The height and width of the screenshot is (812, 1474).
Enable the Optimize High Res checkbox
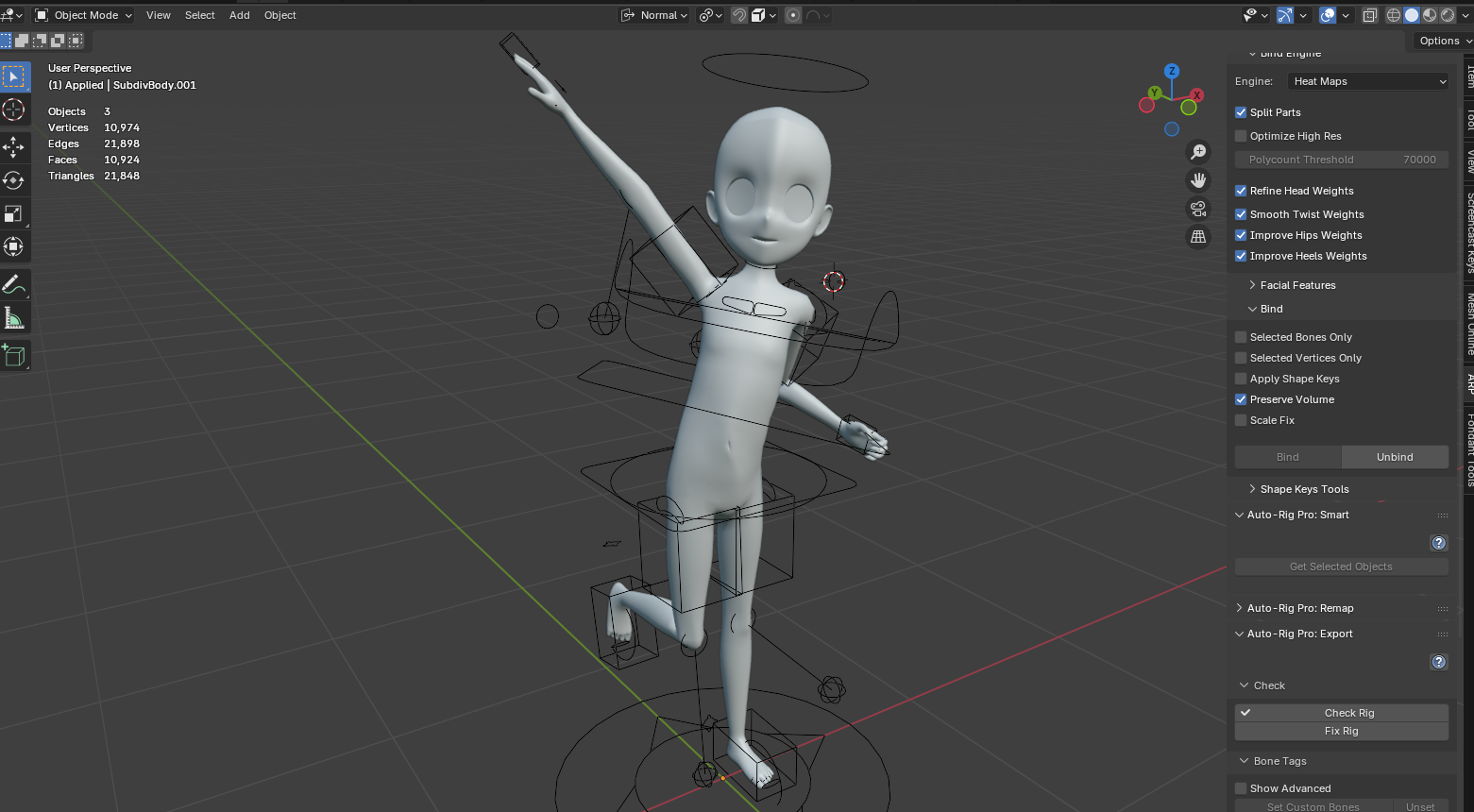click(1241, 136)
